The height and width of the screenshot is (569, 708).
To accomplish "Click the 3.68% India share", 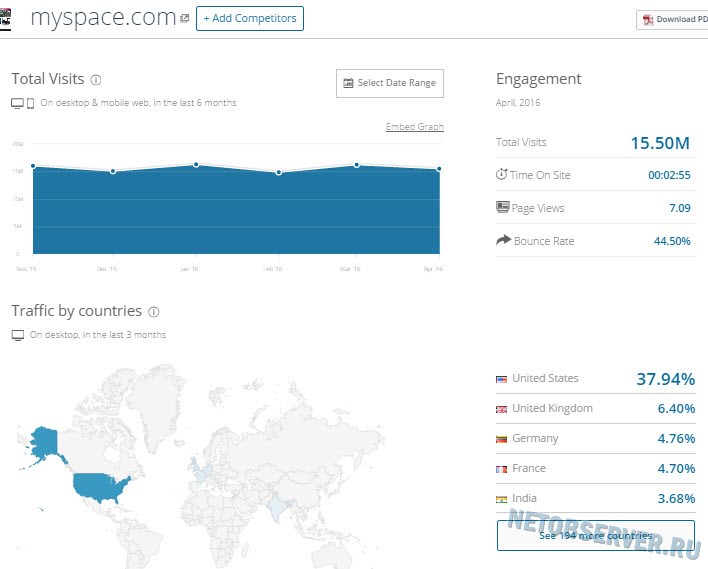I will [x=676, y=499].
